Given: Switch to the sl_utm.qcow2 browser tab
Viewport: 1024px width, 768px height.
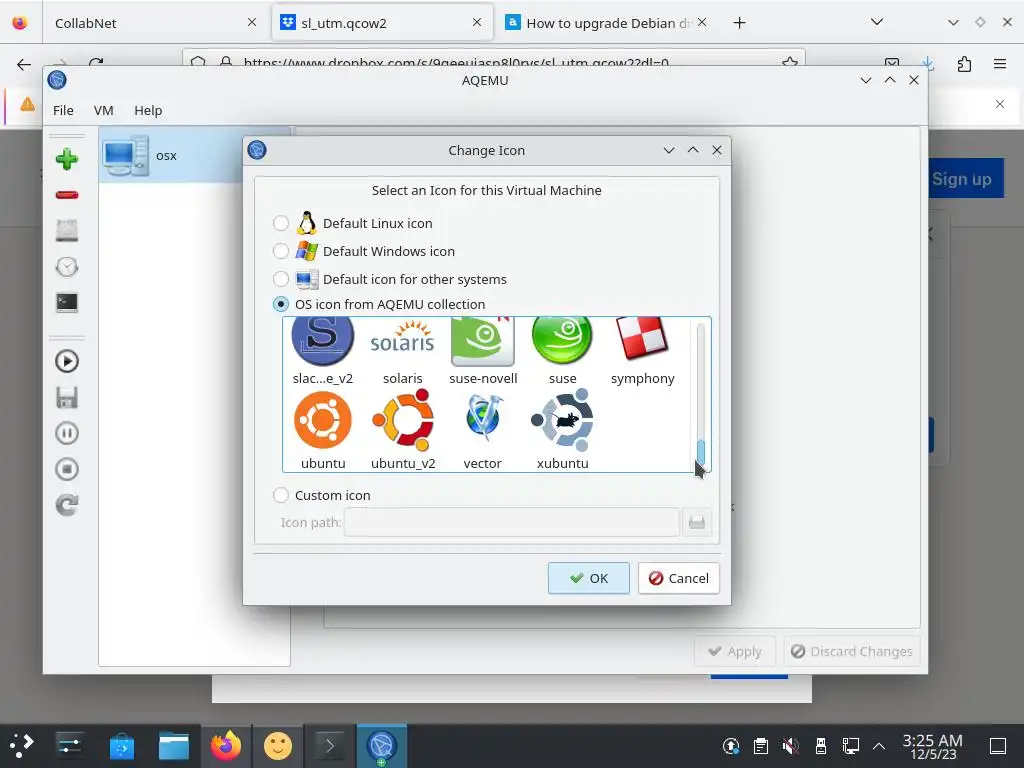Looking at the screenshot, I should pyautogui.click(x=381, y=23).
